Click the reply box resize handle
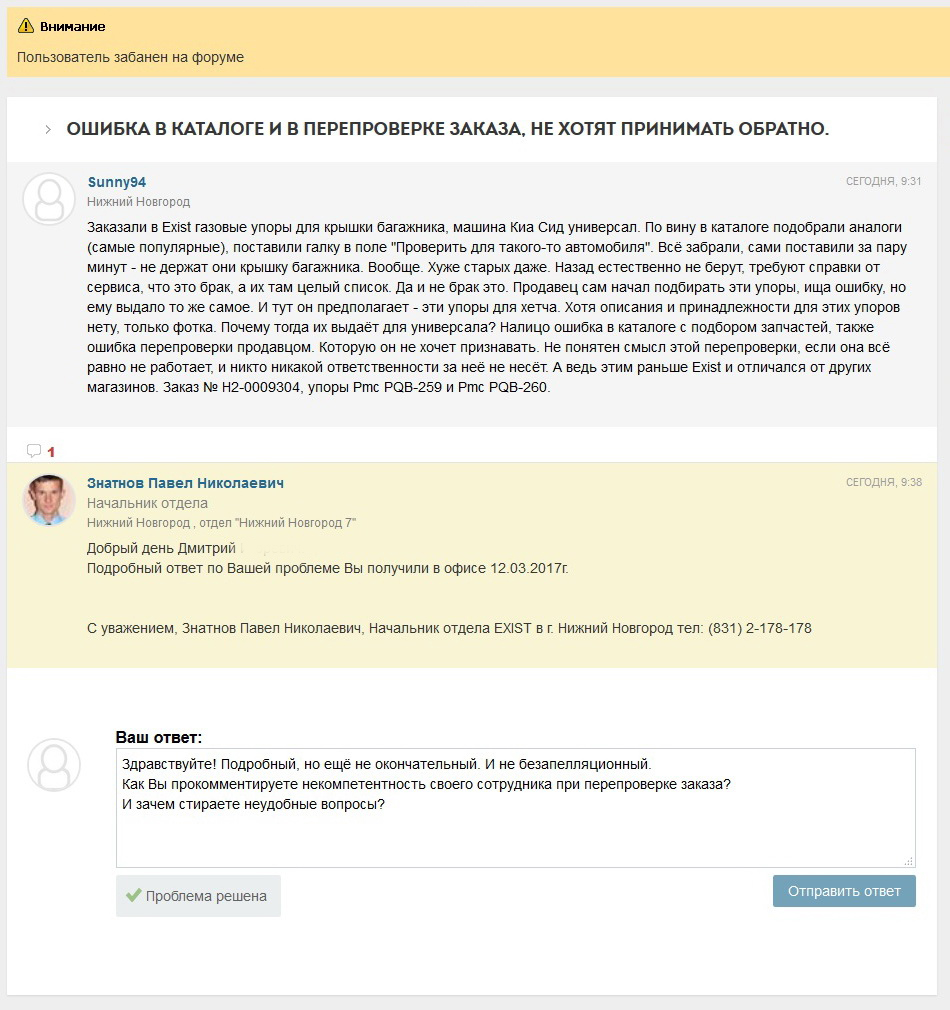The width and height of the screenshot is (950, 1010). pos(908,860)
